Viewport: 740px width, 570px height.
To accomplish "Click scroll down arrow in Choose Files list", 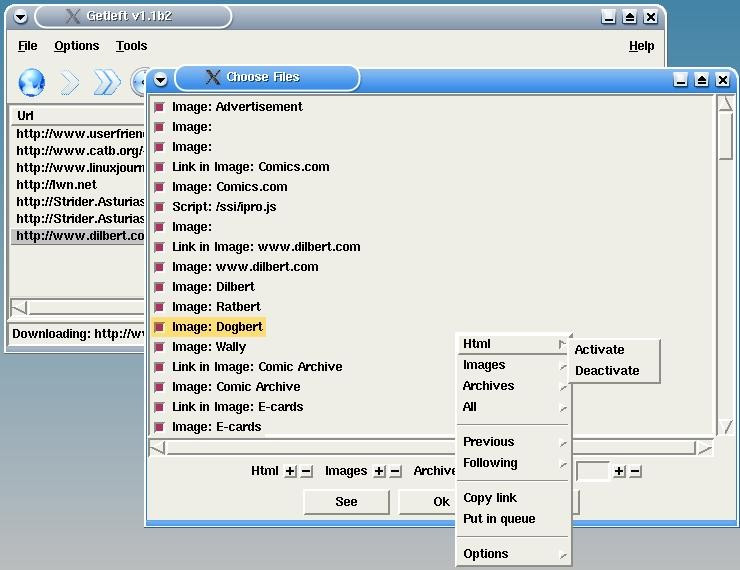I will (725, 427).
